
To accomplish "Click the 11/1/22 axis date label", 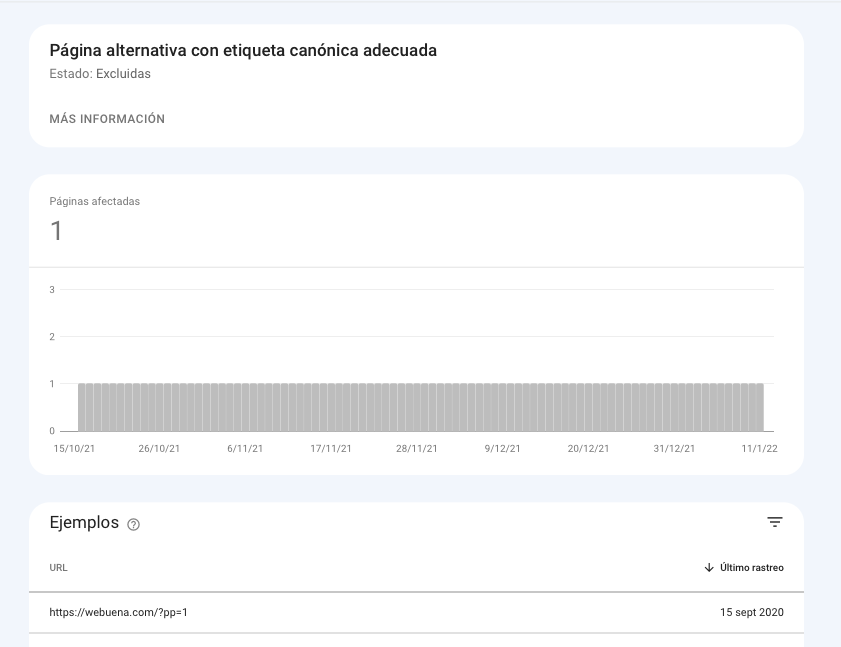I will [x=759, y=449].
